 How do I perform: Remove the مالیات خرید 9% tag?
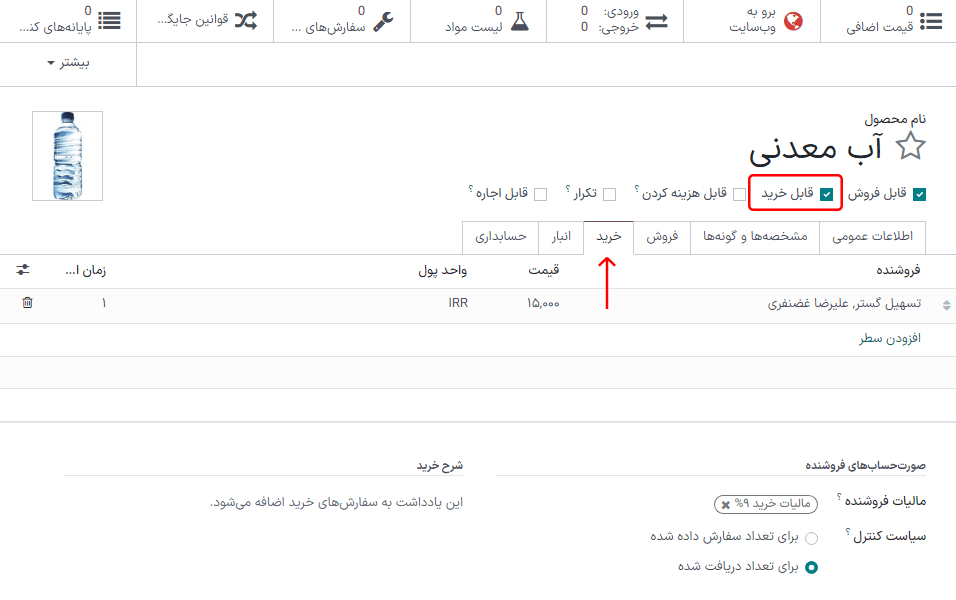point(725,505)
